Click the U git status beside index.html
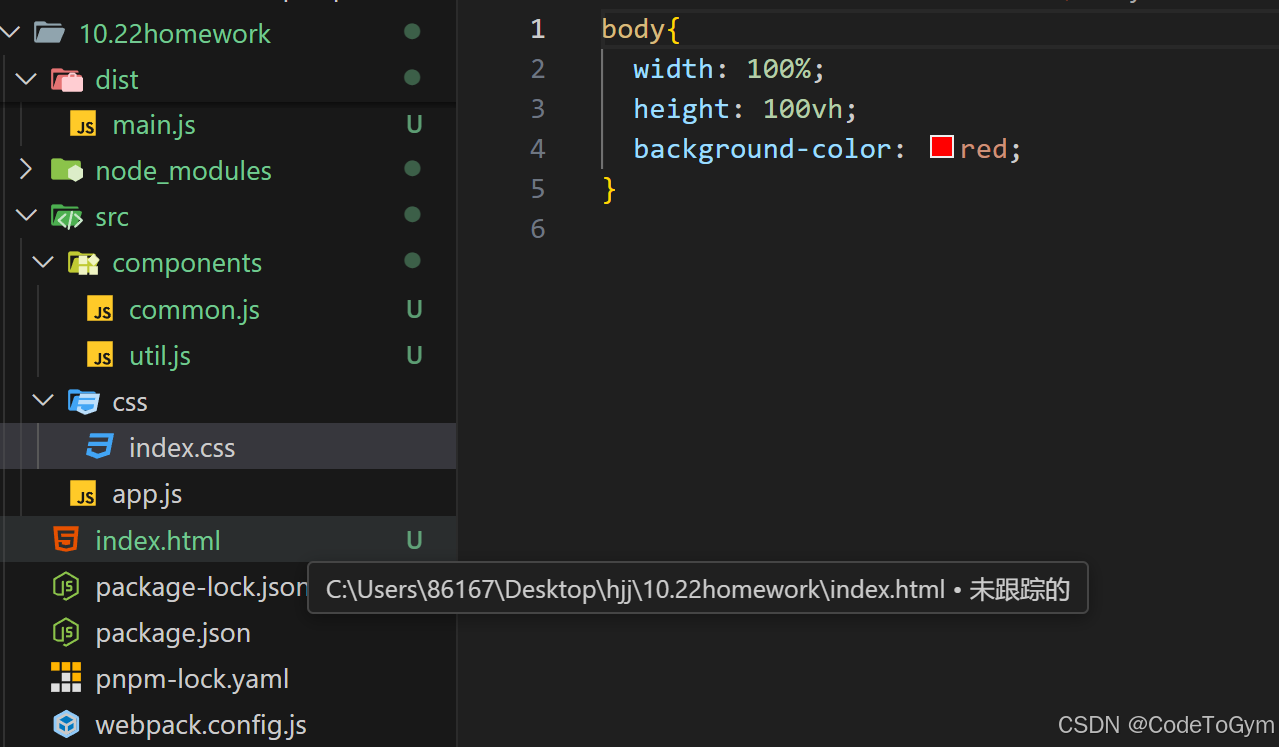The width and height of the screenshot is (1279, 747). pyautogui.click(x=414, y=541)
